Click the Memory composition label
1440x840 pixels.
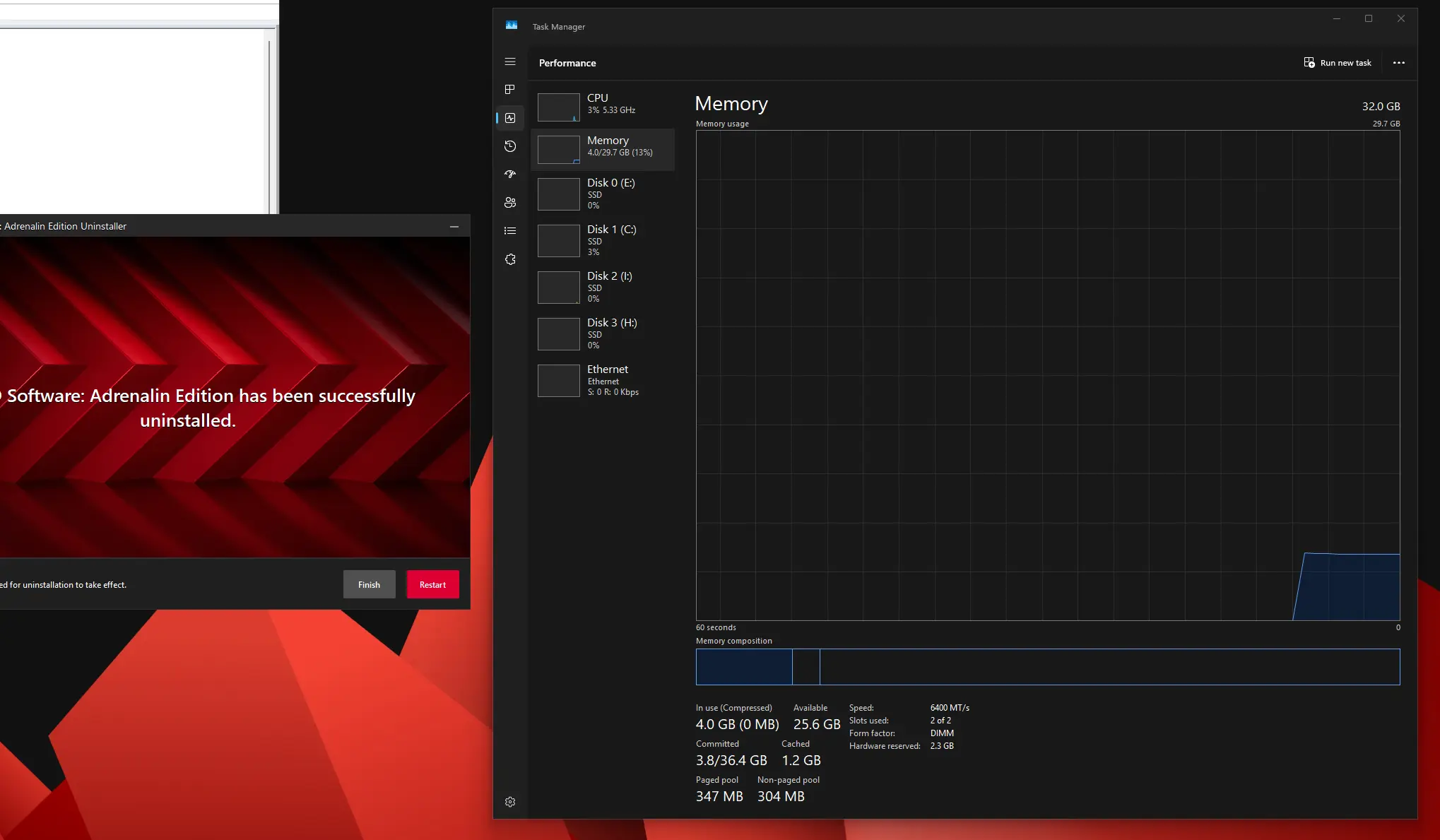[734, 641]
